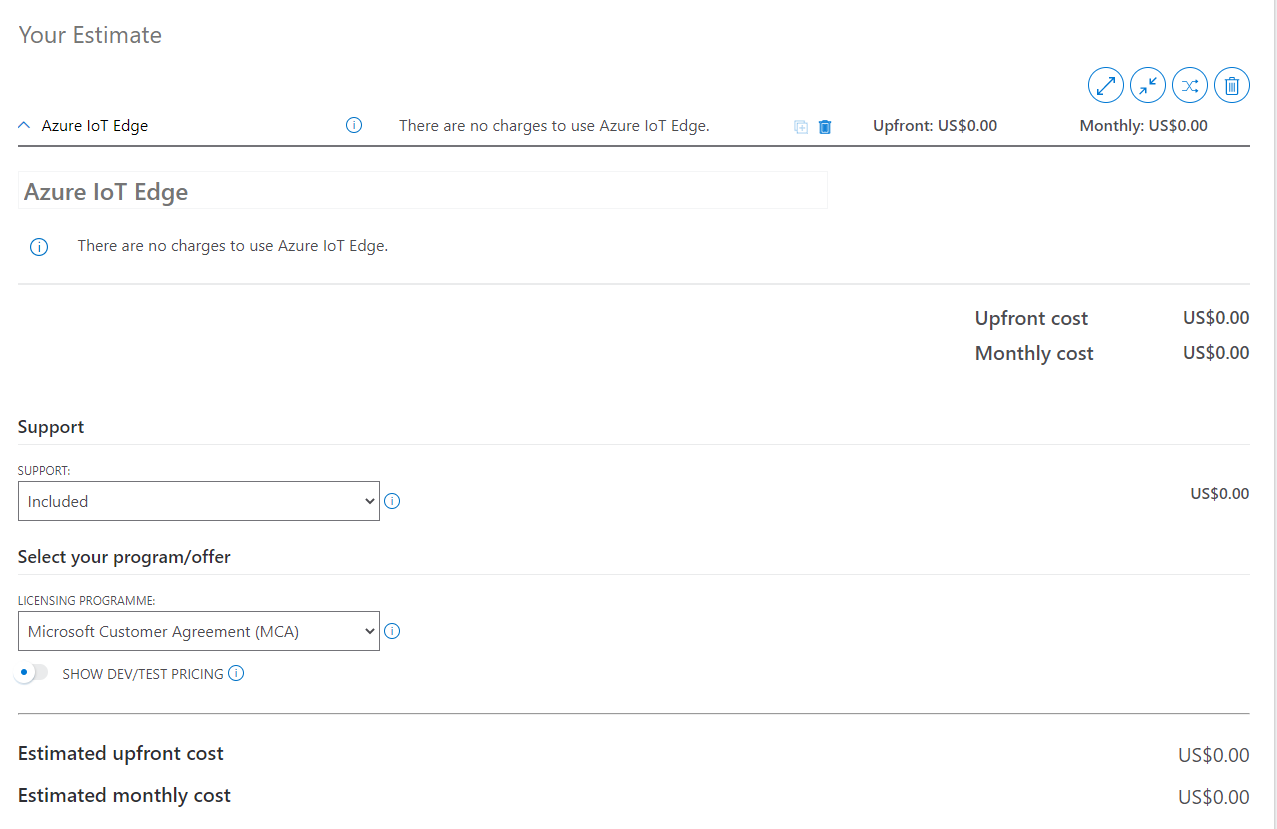Clone the Azure IoT Edge service
The width and height of the screenshot is (1277, 829).
point(801,127)
